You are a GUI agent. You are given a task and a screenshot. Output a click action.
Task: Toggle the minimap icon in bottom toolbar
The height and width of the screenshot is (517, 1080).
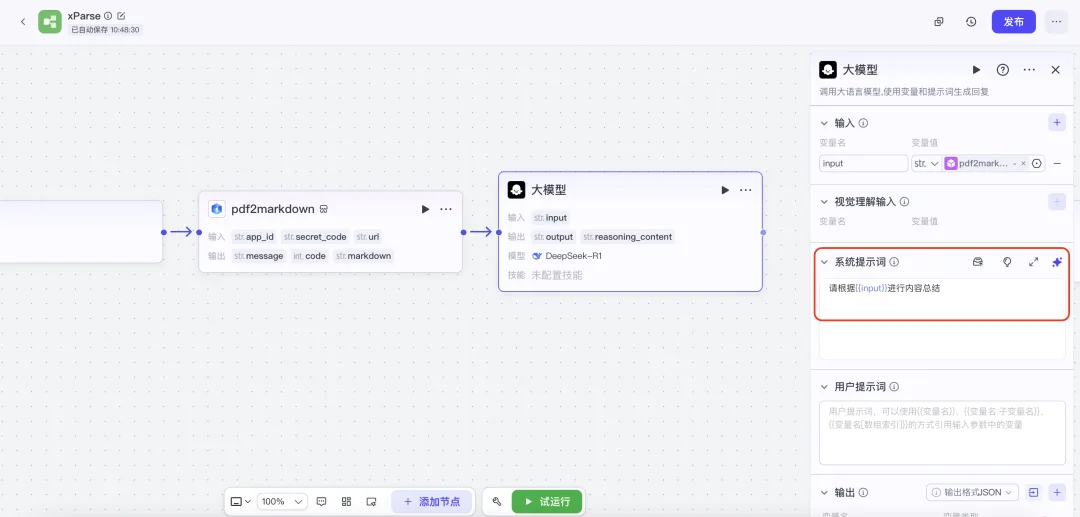371,502
